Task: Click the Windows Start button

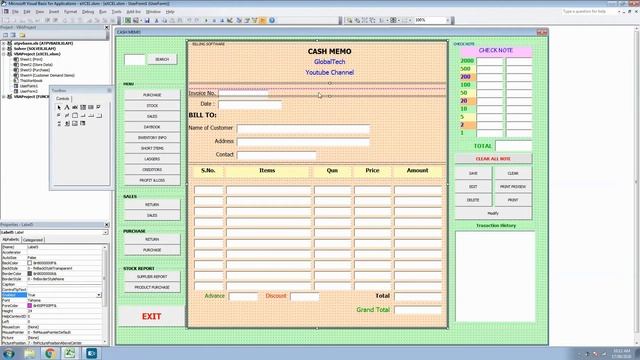Action: coord(9,353)
